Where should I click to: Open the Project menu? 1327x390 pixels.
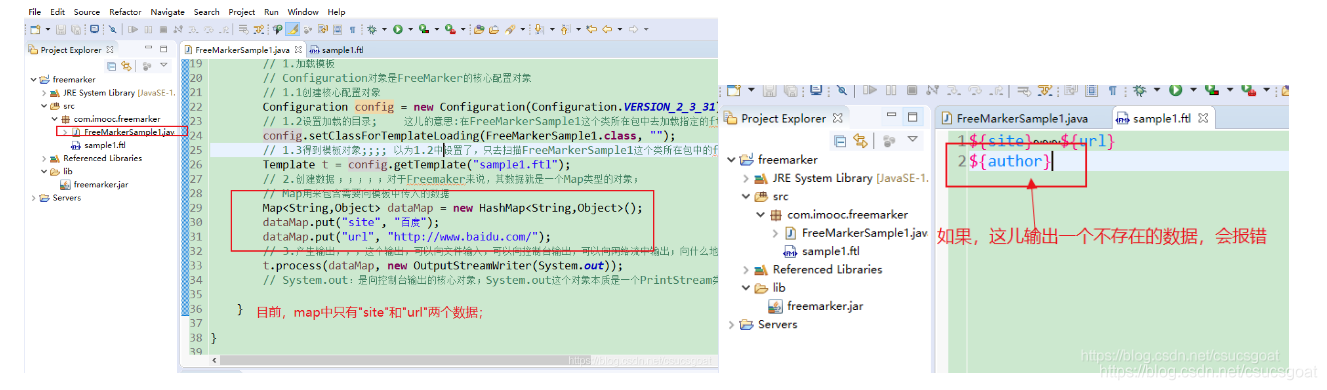(x=241, y=12)
